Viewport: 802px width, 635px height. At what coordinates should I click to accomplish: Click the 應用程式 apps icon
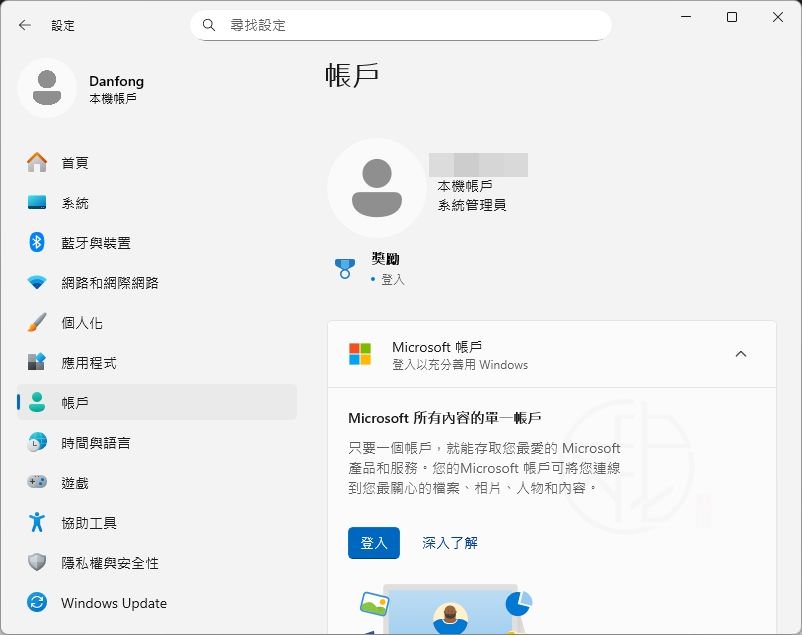click(37, 362)
